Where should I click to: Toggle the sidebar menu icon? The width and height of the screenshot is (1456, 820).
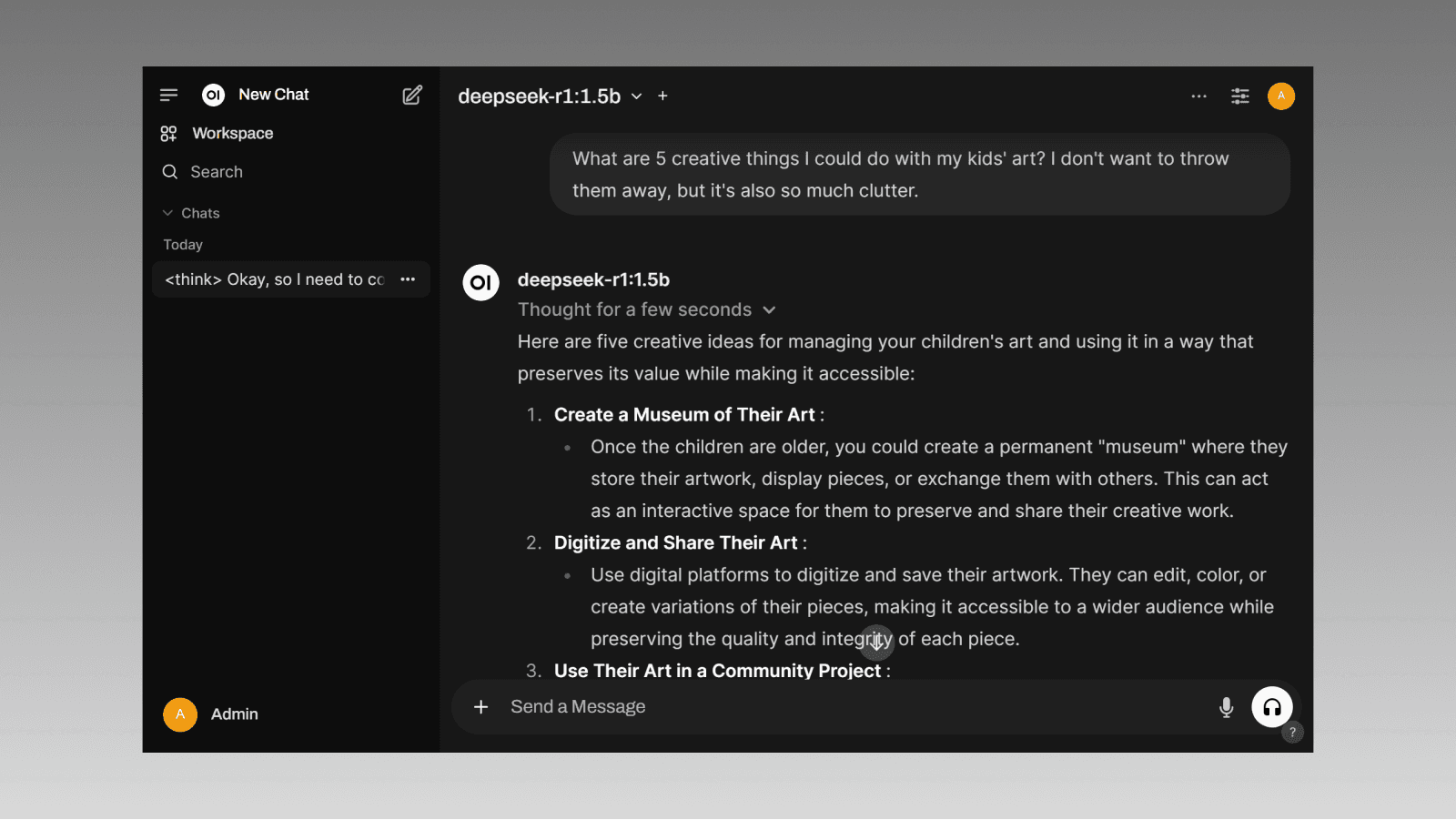(168, 95)
